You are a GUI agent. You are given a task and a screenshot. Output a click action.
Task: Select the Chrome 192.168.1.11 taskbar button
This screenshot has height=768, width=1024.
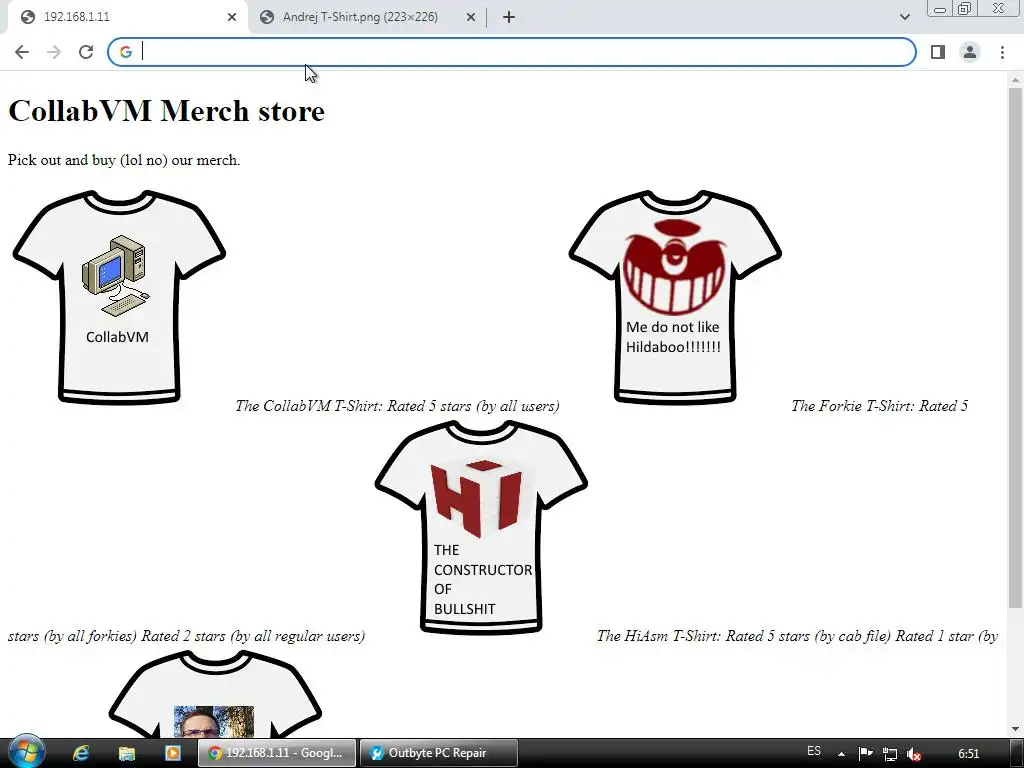coord(277,753)
